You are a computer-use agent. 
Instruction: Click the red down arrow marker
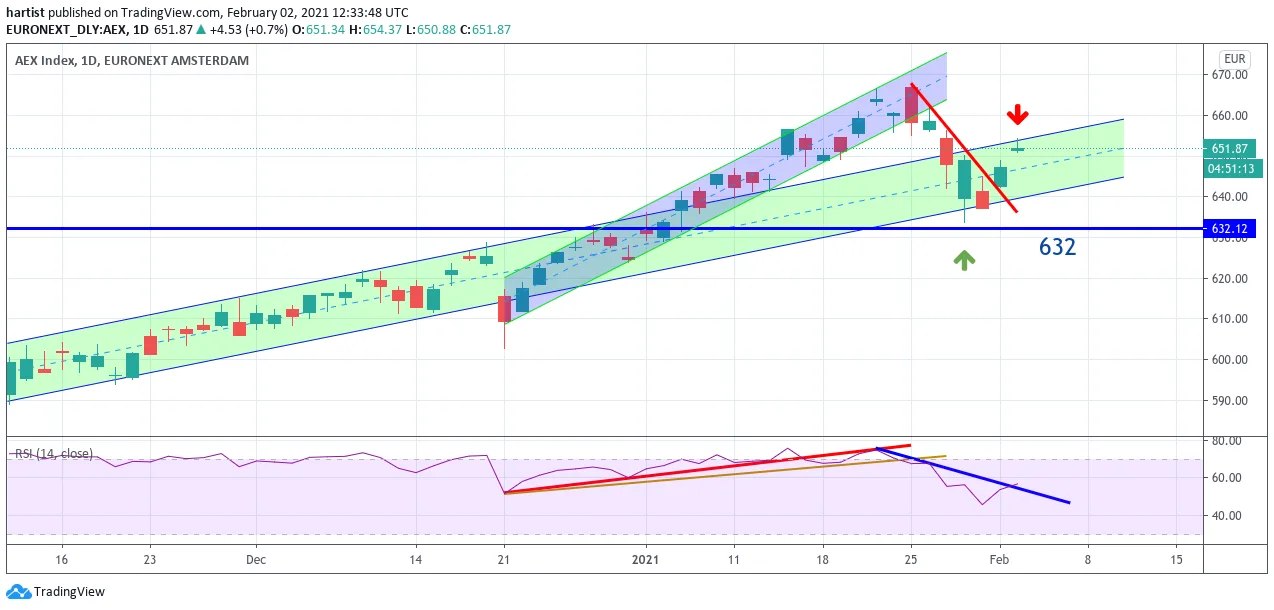(1017, 113)
